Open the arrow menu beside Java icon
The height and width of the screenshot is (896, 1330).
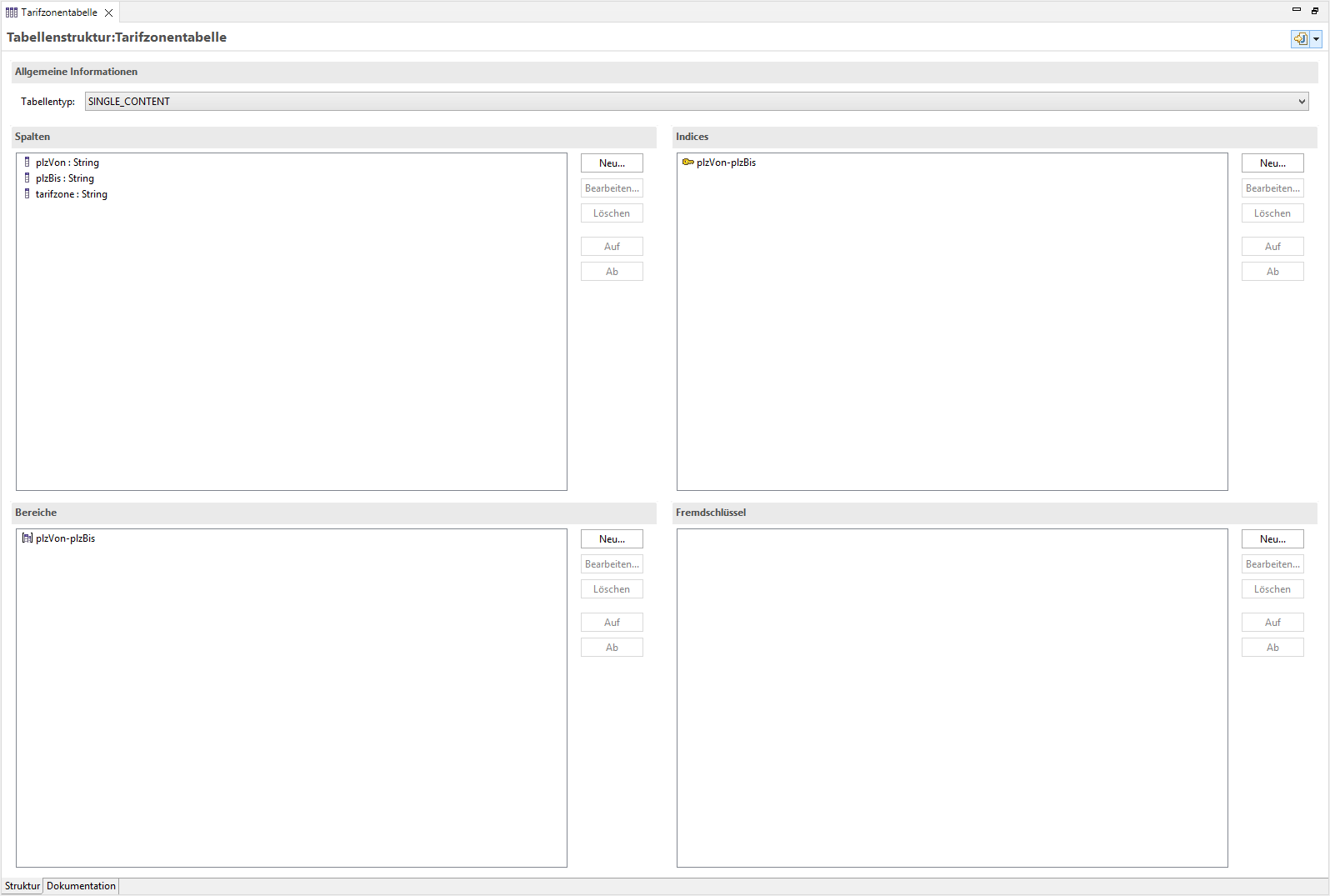tap(1317, 38)
